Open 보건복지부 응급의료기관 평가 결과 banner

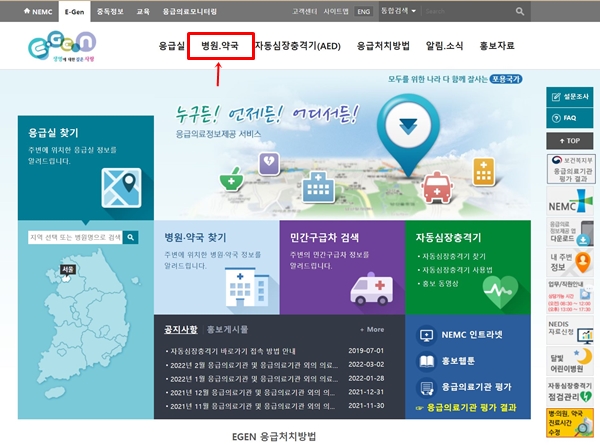pyautogui.click(x=570, y=168)
